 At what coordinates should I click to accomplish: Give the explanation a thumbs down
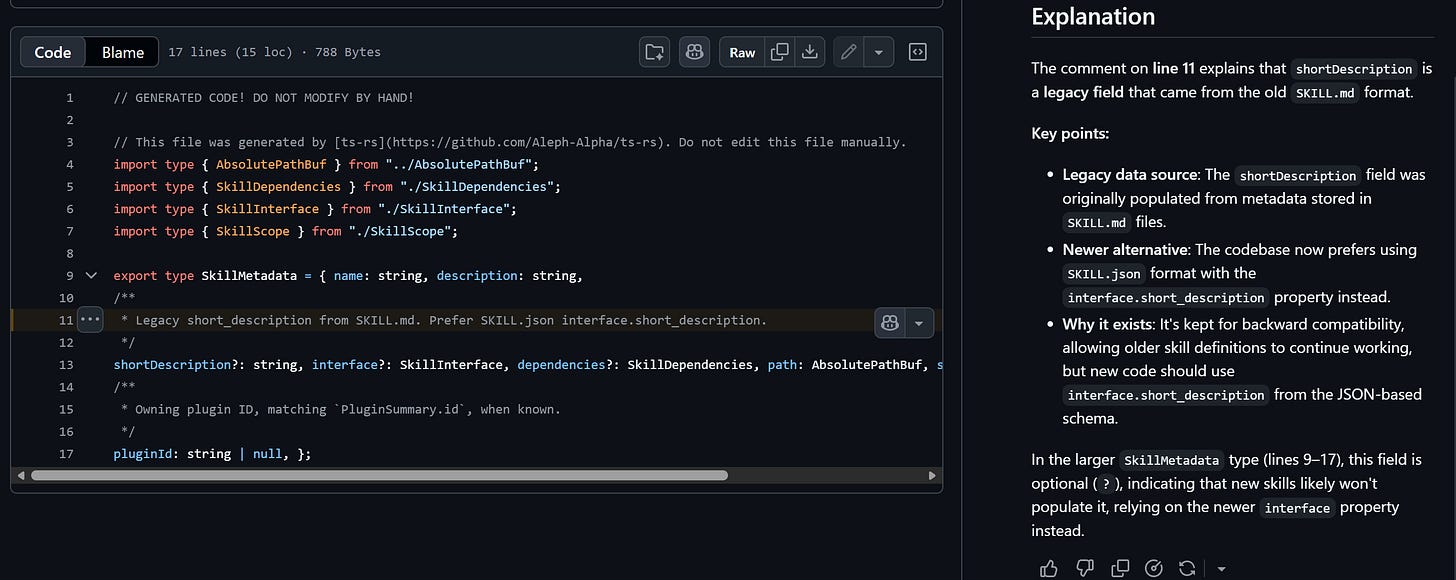(x=1085, y=568)
